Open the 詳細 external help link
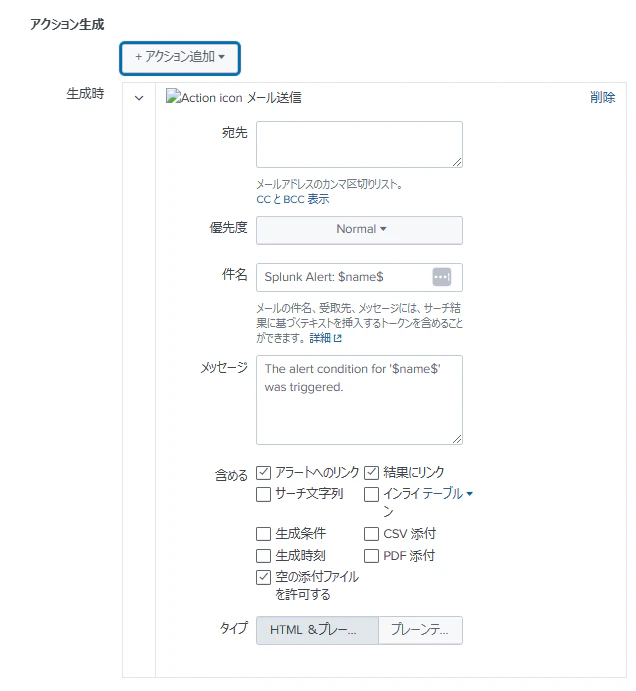636x691 pixels. tap(325, 338)
